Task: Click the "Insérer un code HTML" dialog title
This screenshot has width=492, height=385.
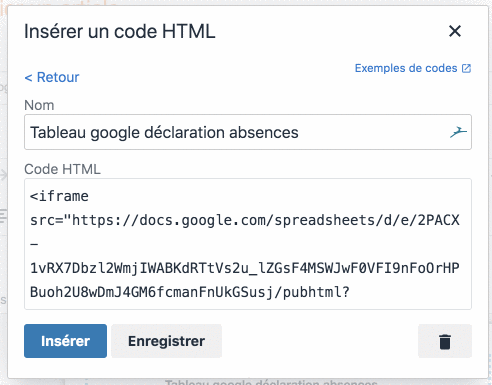Action: pos(120,32)
